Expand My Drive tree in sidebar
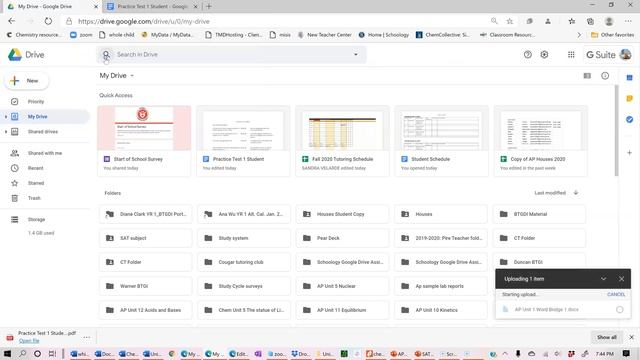 pyautogui.click(x=6, y=117)
